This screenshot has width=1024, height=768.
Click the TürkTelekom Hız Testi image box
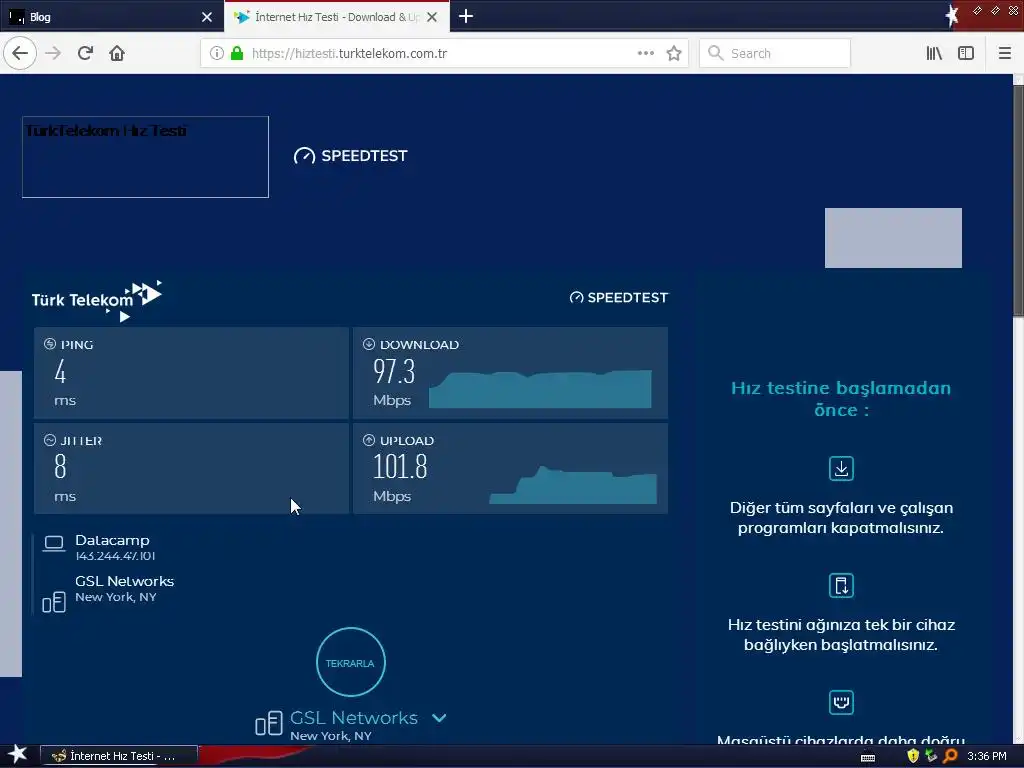[145, 157]
